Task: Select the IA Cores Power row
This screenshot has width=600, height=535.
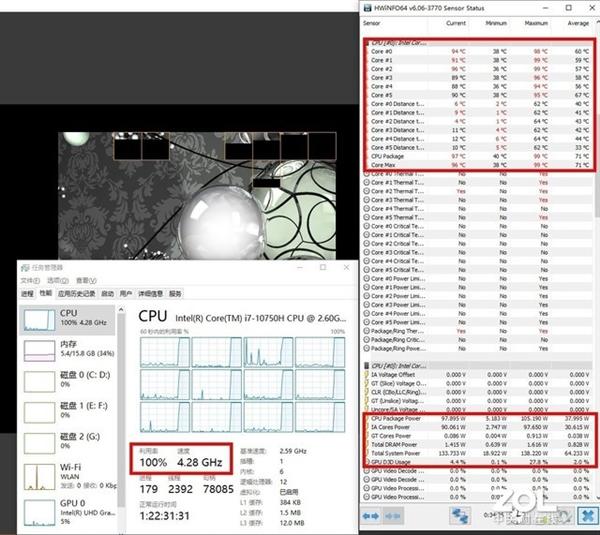Action: [478, 427]
